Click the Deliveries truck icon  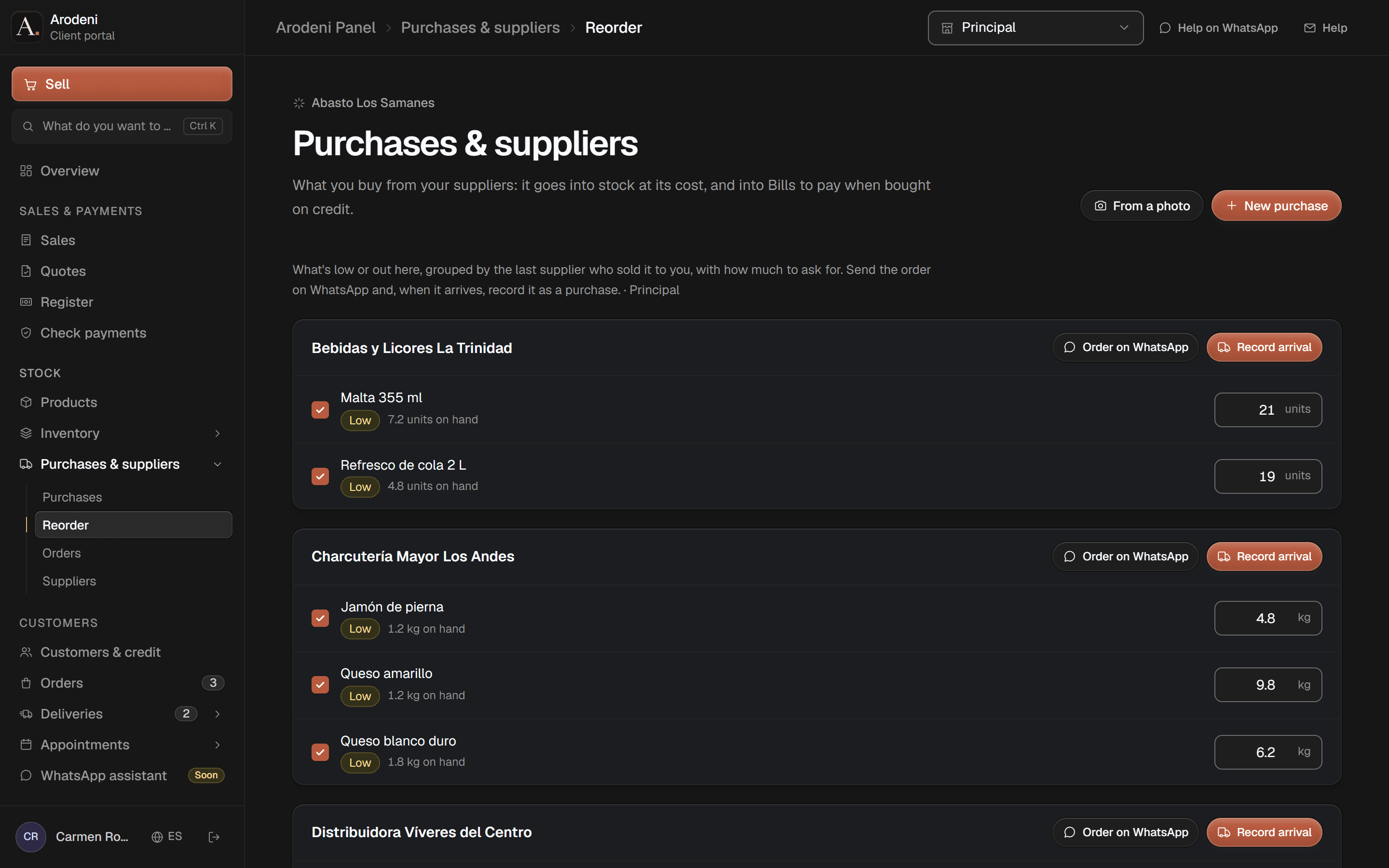pos(26,714)
